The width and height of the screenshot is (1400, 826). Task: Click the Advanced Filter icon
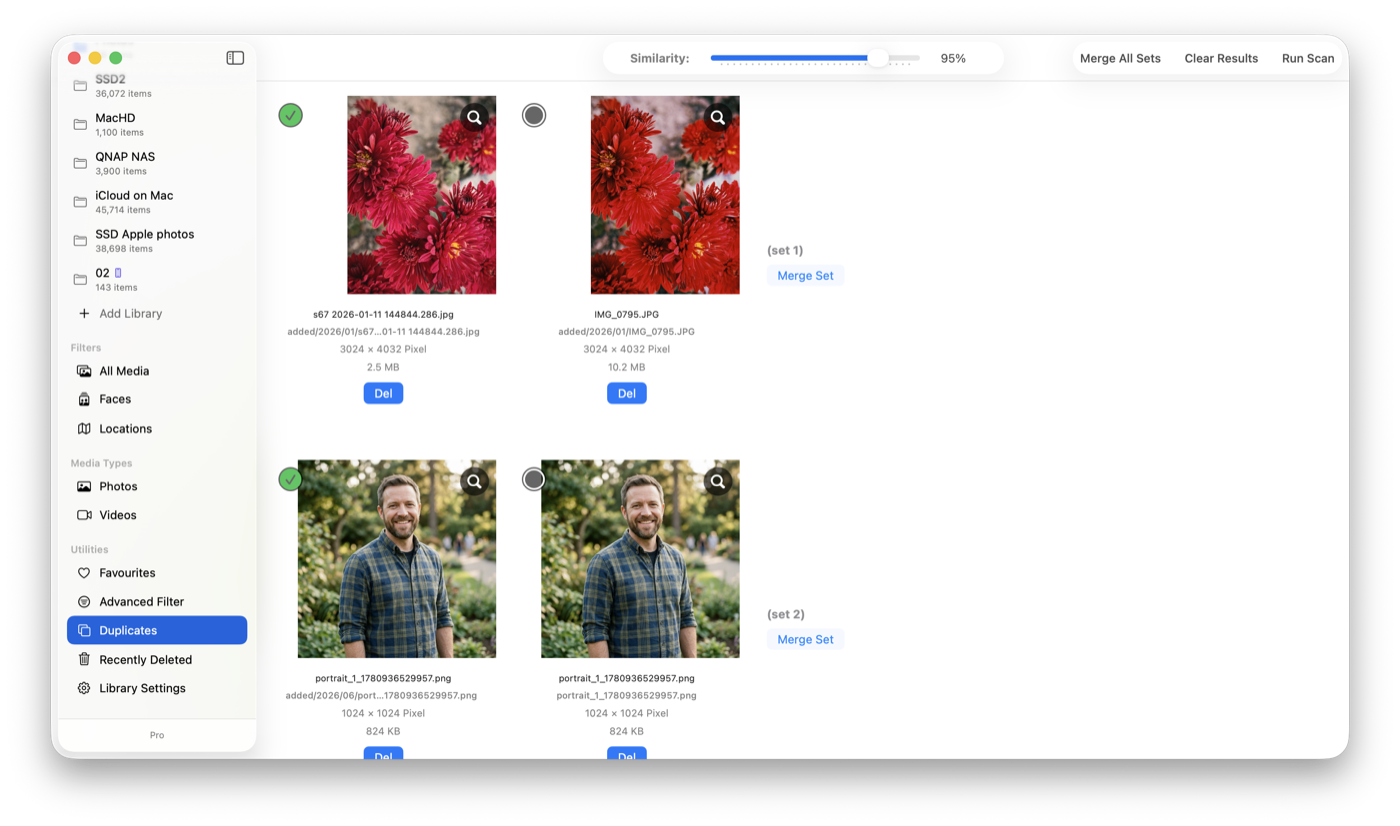click(x=84, y=602)
